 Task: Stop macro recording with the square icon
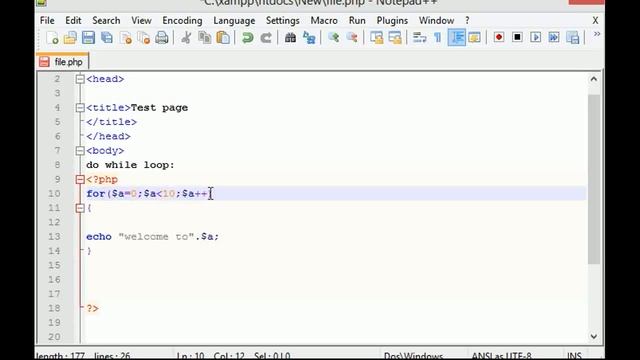[517, 38]
